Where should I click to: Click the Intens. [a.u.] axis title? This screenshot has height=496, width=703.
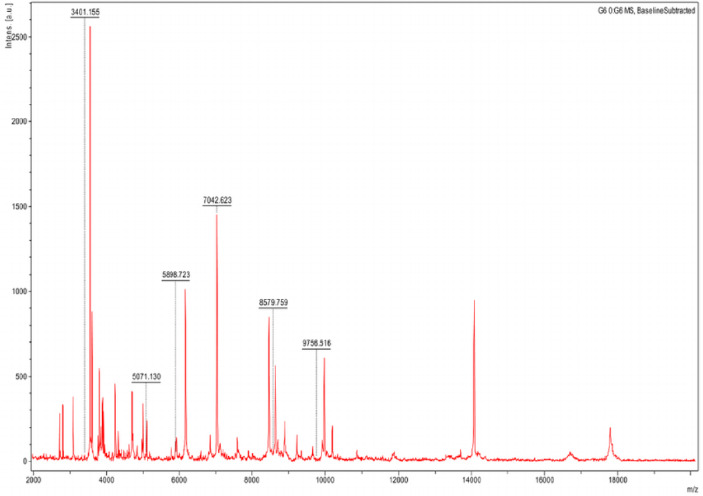(x=9, y=26)
